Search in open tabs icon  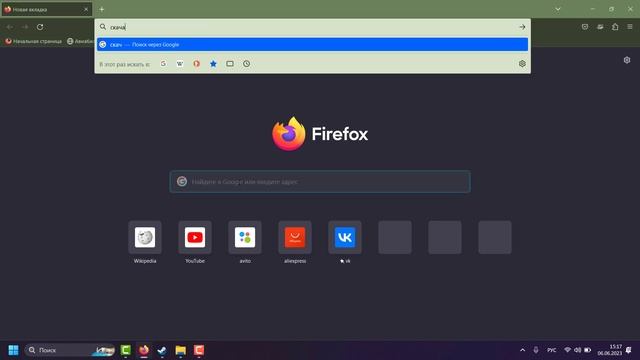pyautogui.click(x=230, y=64)
